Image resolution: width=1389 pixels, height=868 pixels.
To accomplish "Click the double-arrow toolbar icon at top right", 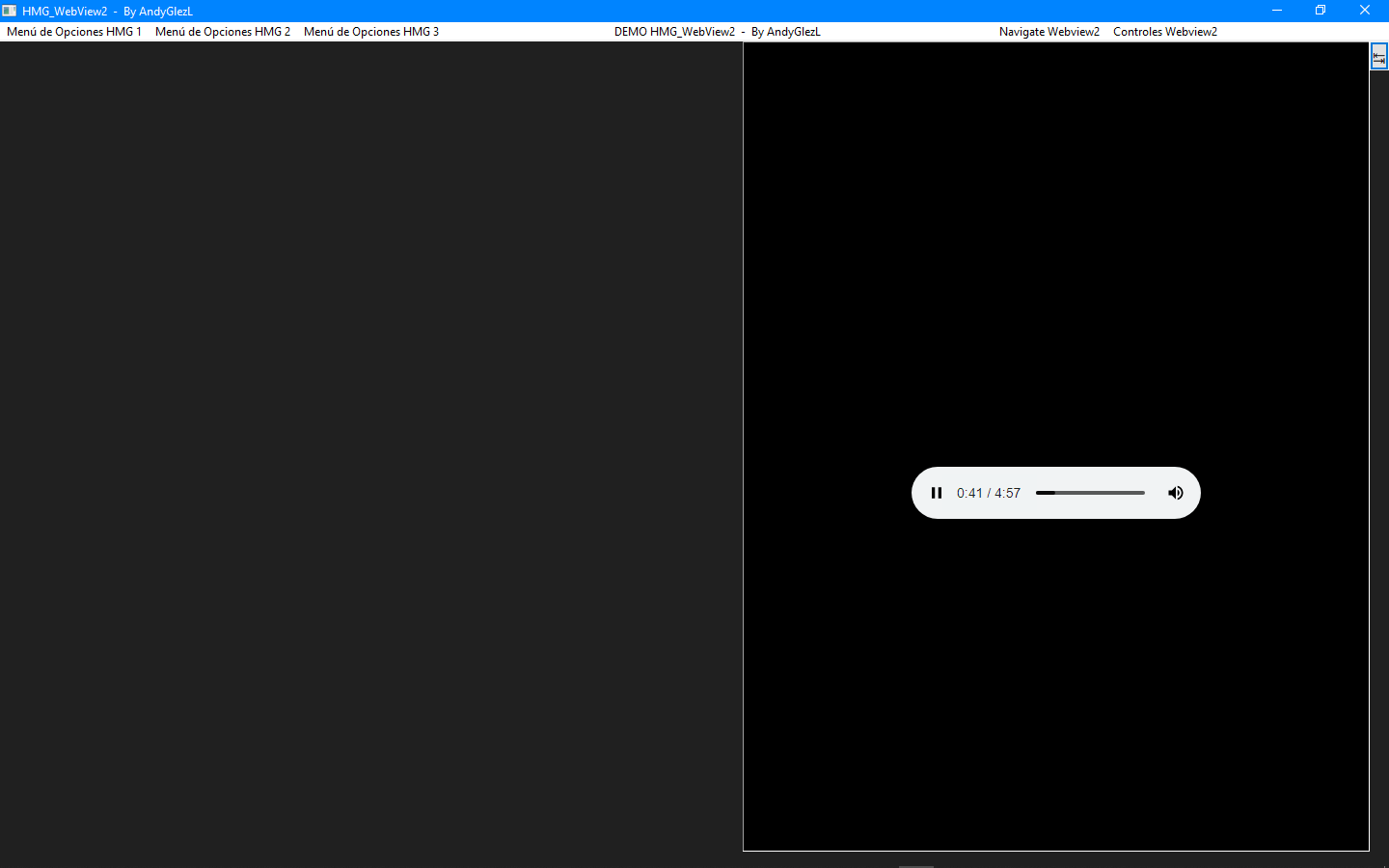I will coord(1379,58).
